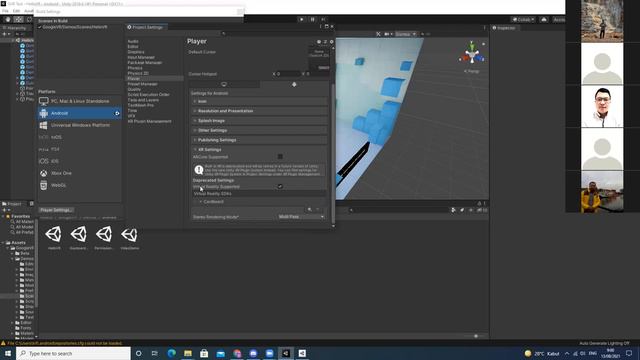The image size is (640, 360).
Task: Adjust the Project panel icon size slider
Action: [x=475, y=336]
